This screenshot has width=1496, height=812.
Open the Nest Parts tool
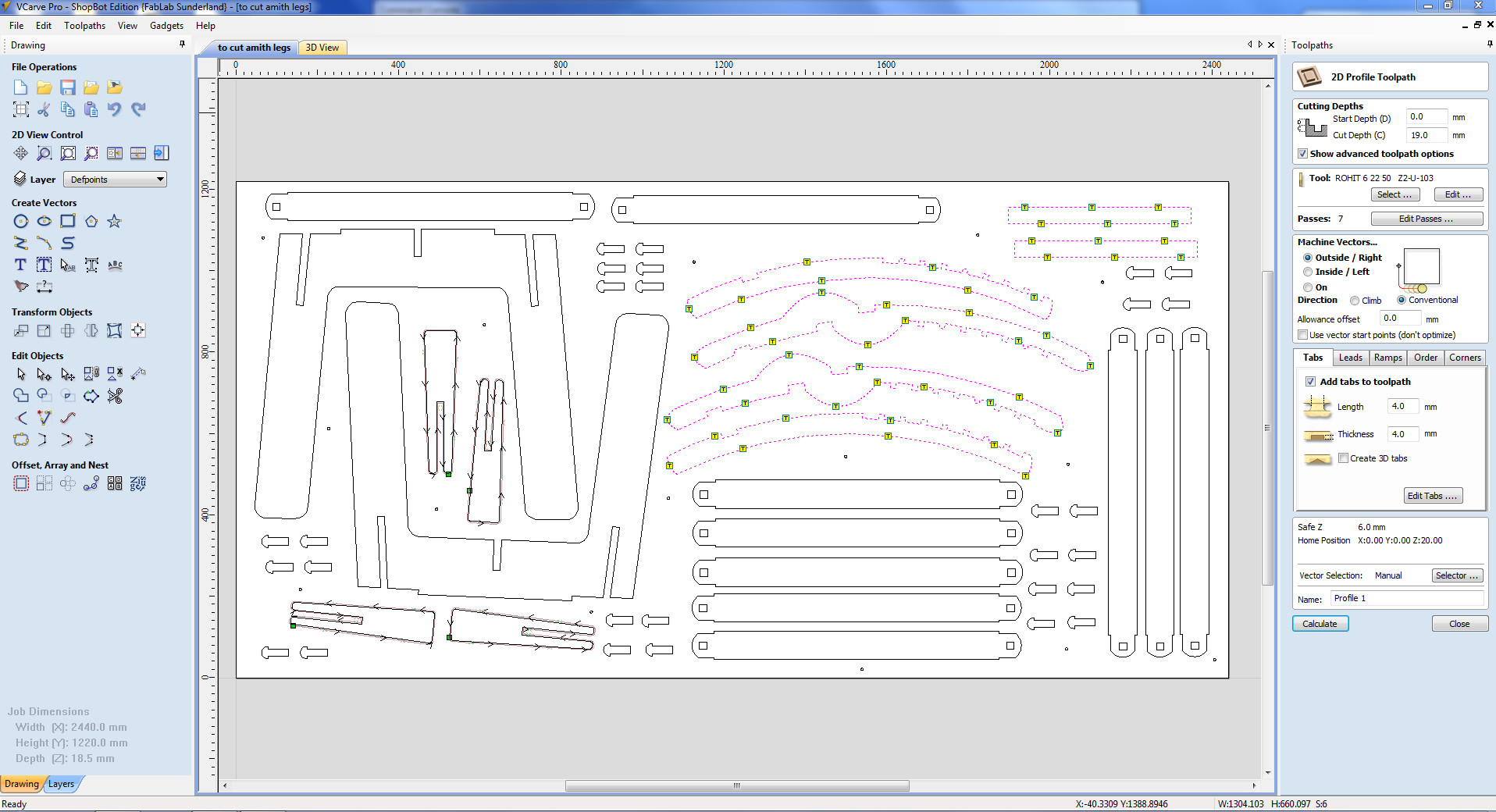pos(138,483)
